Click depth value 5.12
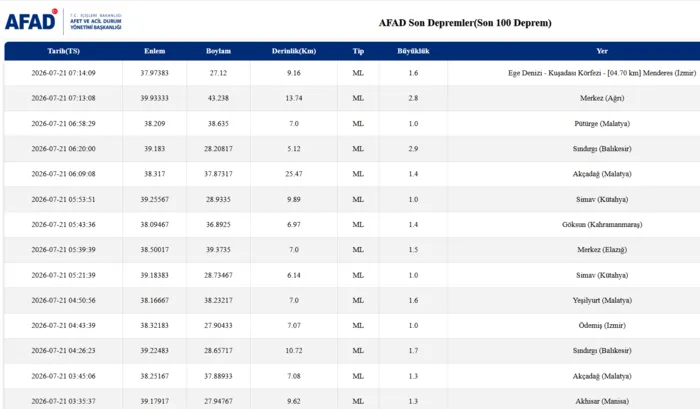Screen dimensions: 700x409 point(294,149)
